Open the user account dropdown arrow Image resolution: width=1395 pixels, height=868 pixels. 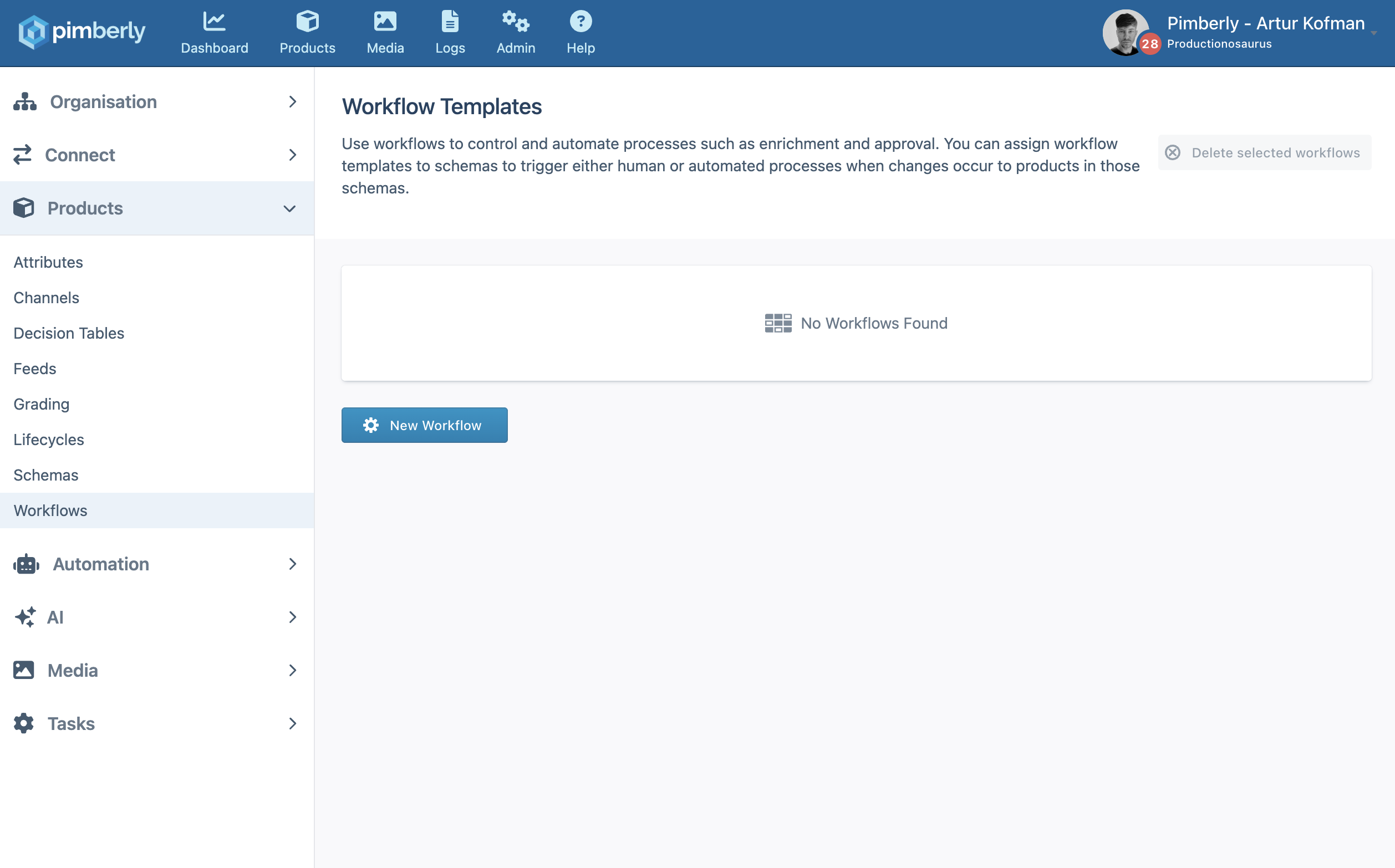pyautogui.click(x=1374, y=33)
